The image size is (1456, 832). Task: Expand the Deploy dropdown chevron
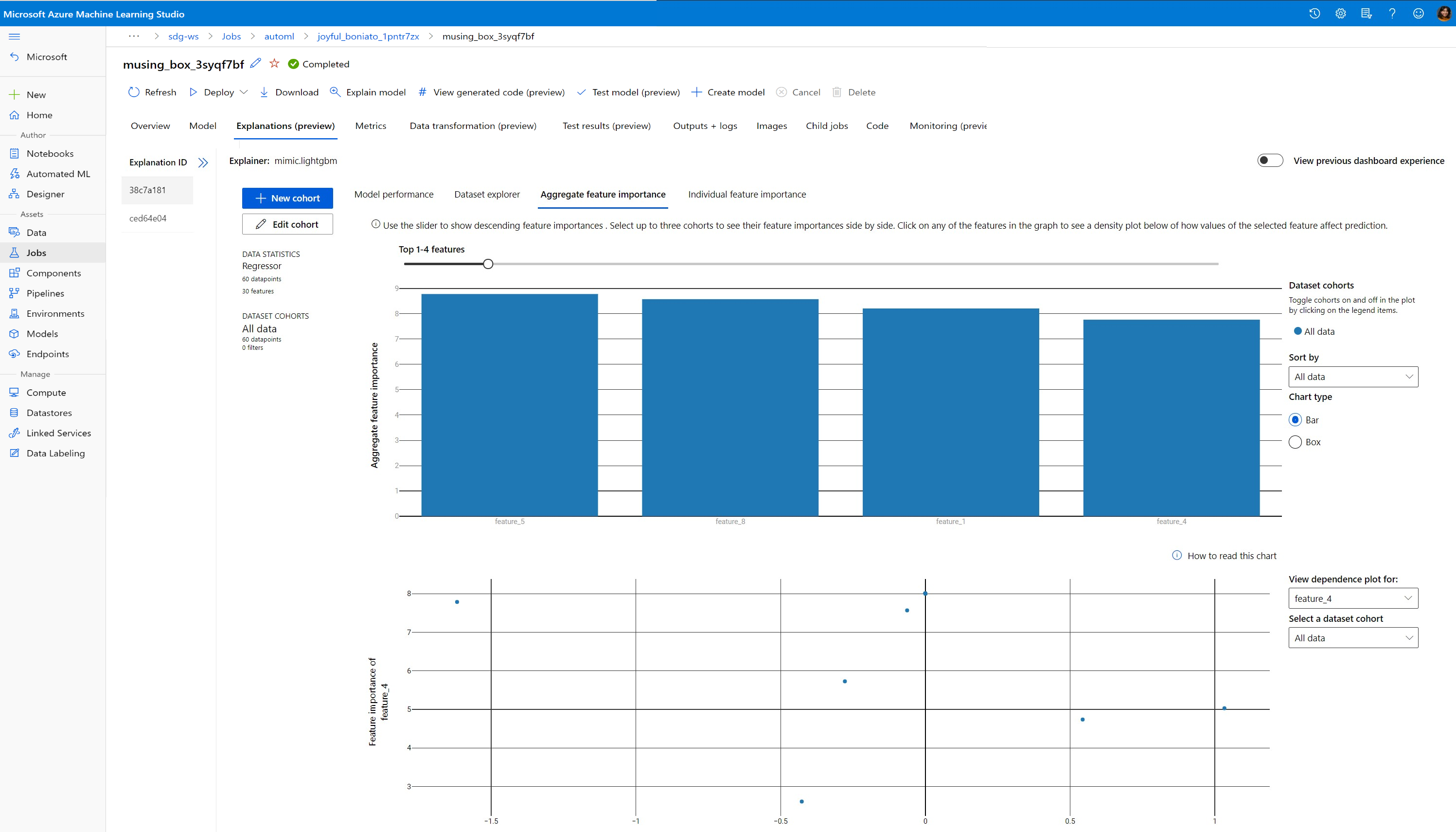pos(244,92)
